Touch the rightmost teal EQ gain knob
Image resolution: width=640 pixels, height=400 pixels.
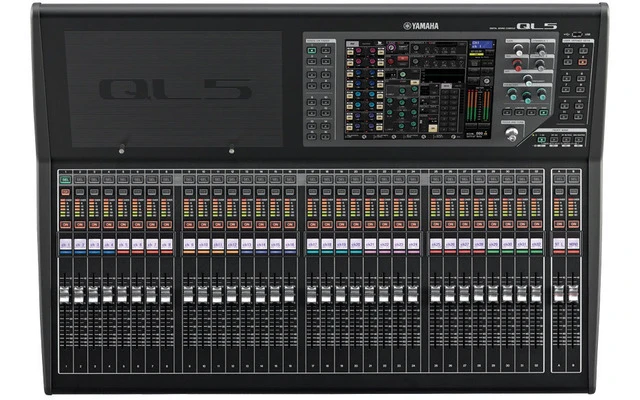[542, 96]
